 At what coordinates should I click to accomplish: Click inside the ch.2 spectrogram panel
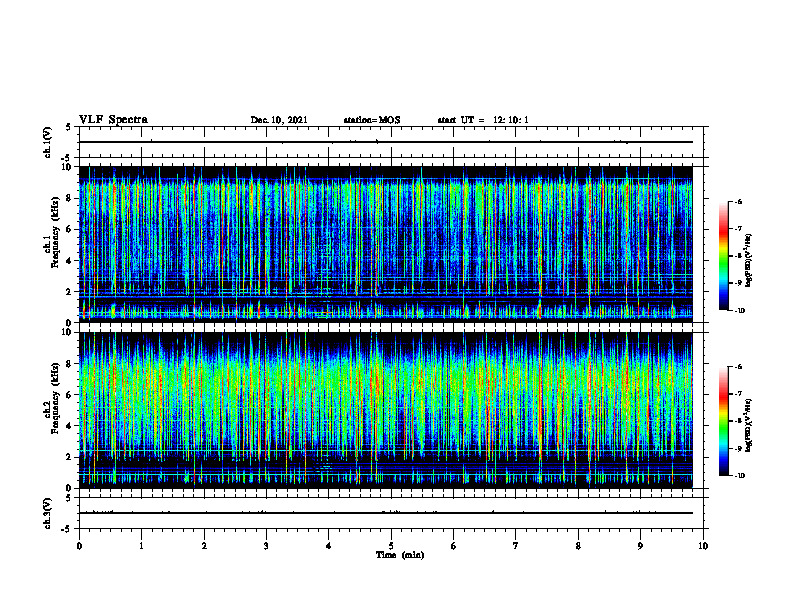click(385, 410)
